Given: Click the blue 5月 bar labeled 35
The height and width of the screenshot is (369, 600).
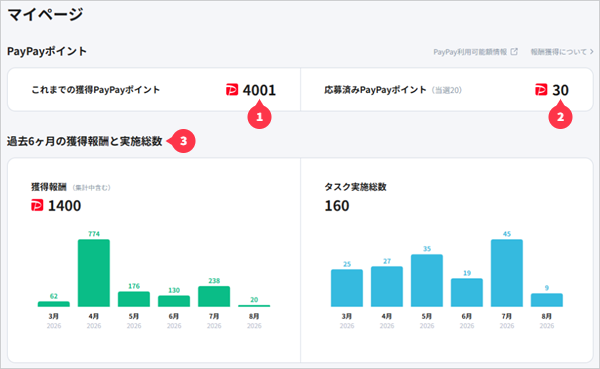Looking at the screenshot, I should coord(427,281).
